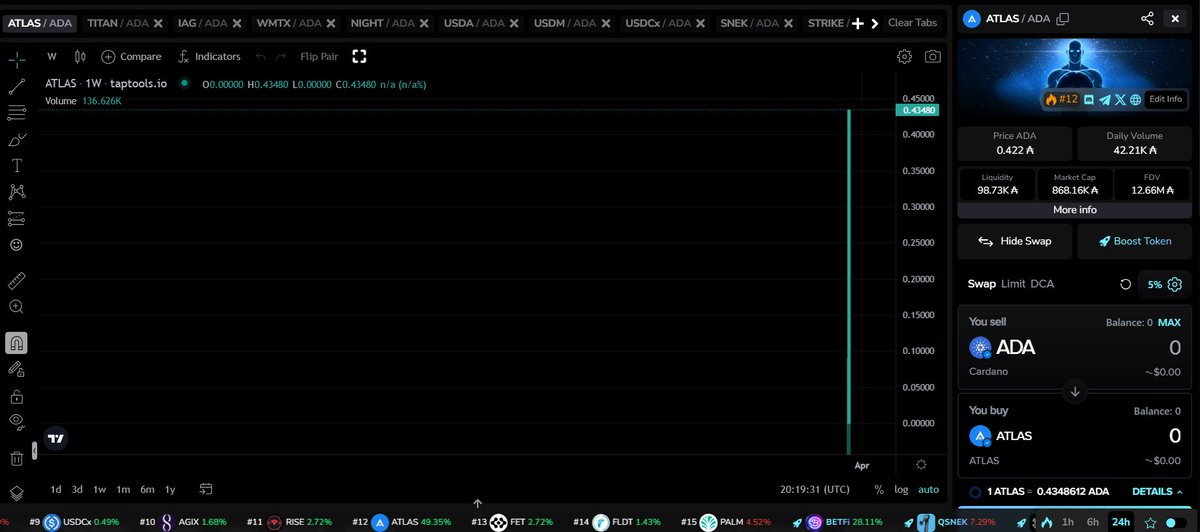Click the Edit Info button
Image resolution: width=1200 pixels, height=532 pixels.
[1165, 99]
